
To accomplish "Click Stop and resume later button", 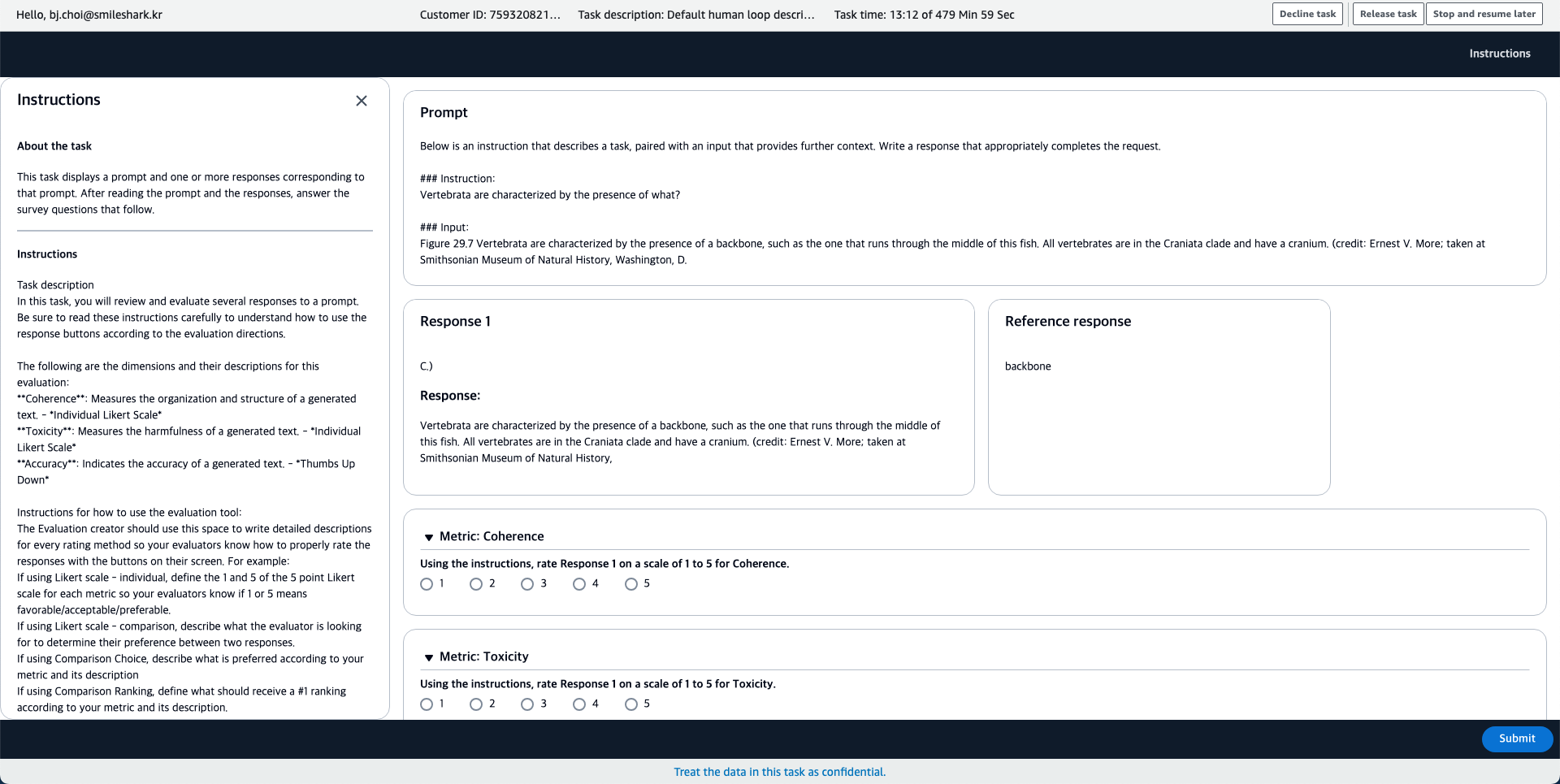I will (1484, 14).
